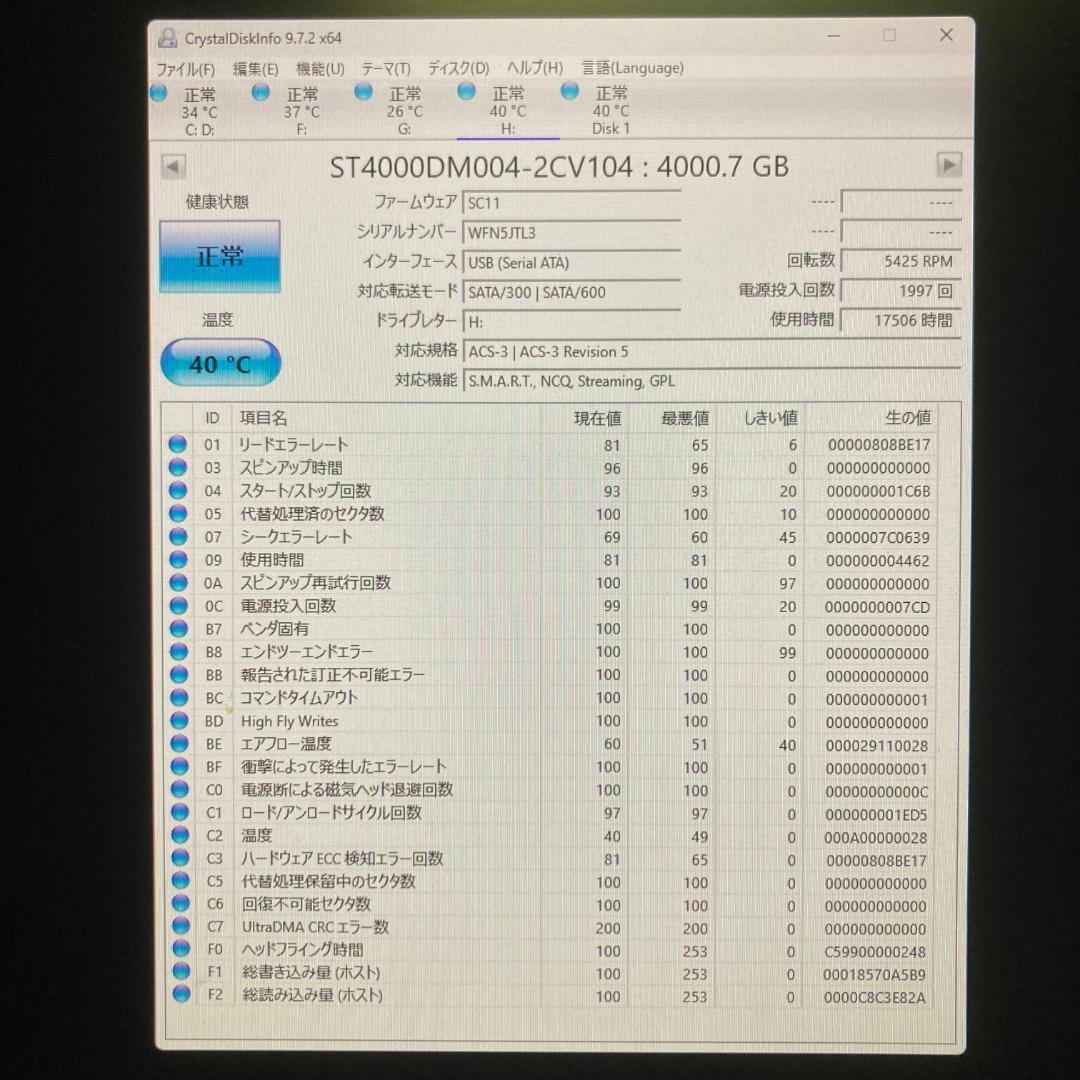Click the 項目名 column header
Screen dimensions: 1080x1080
click(x=263, y=418)
